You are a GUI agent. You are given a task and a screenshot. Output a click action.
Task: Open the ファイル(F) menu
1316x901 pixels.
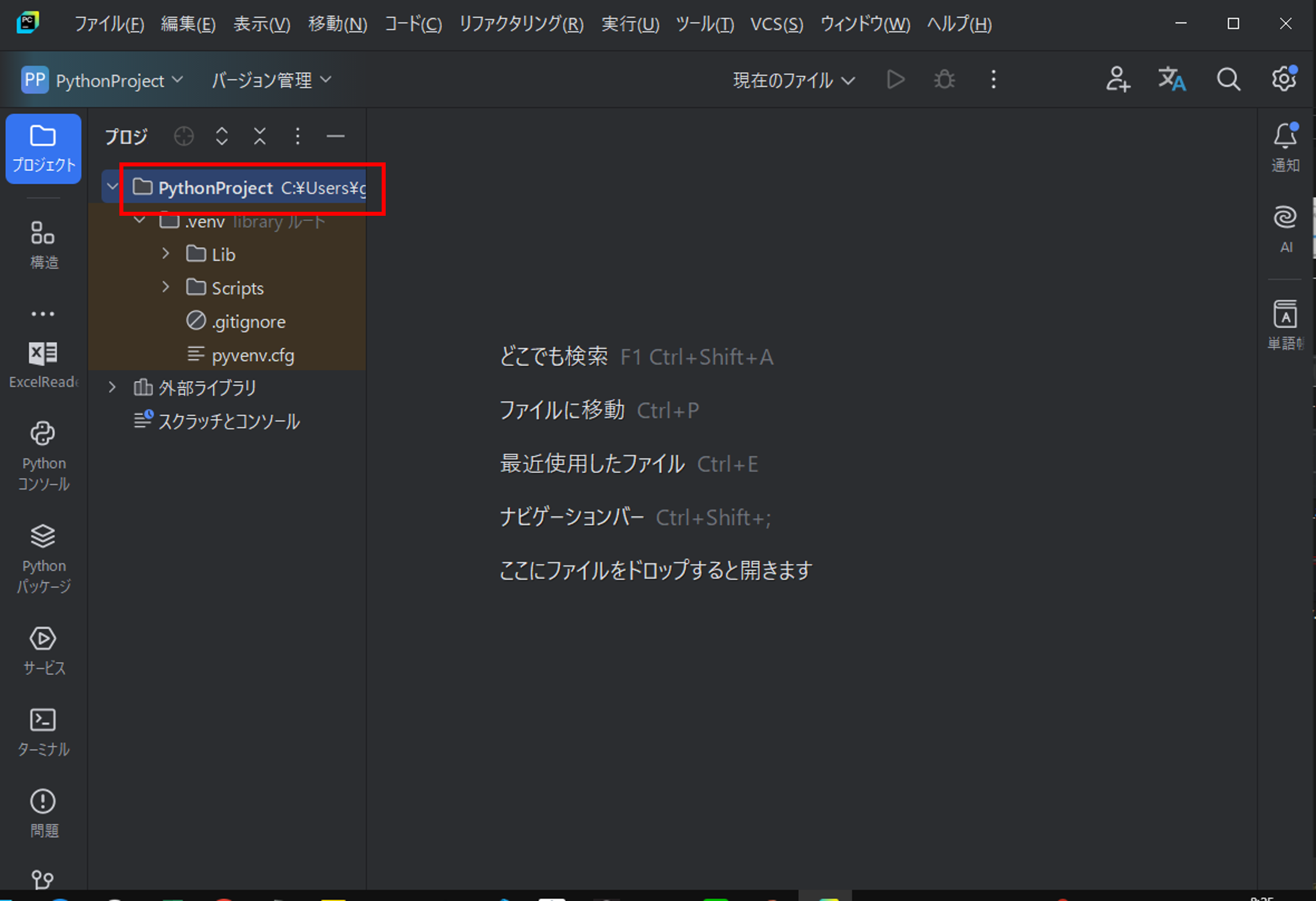pyautogui.click(x=108, y=24)
